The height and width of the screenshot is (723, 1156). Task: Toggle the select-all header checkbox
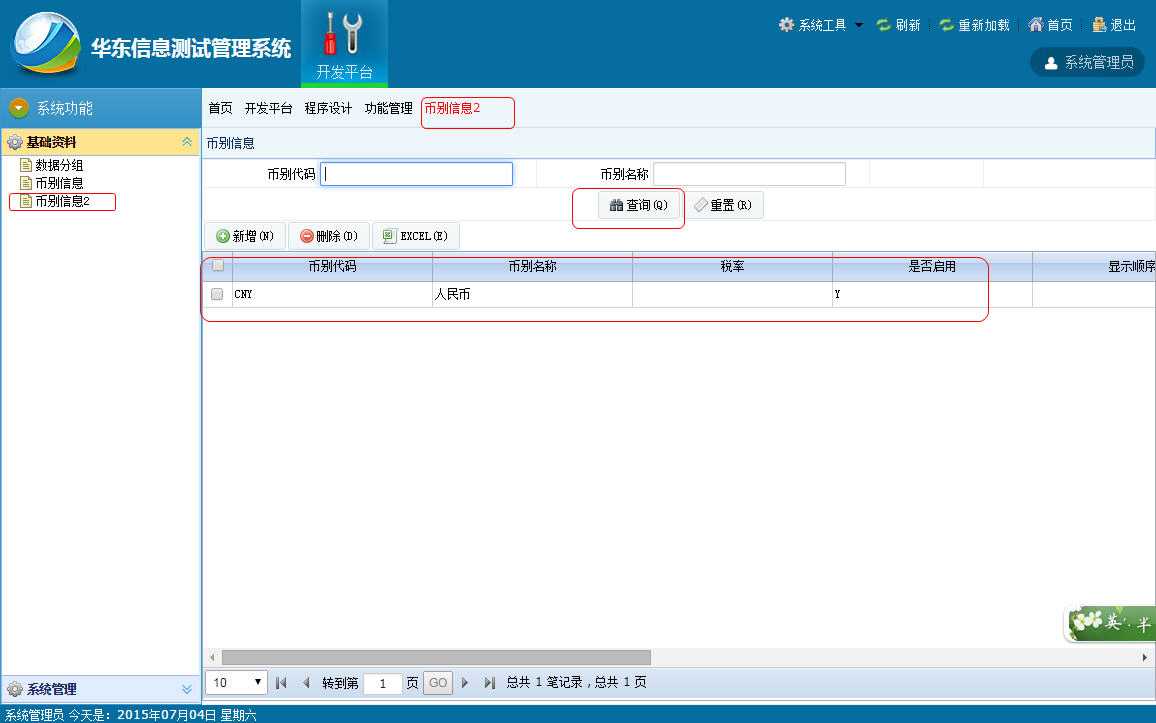218,265
